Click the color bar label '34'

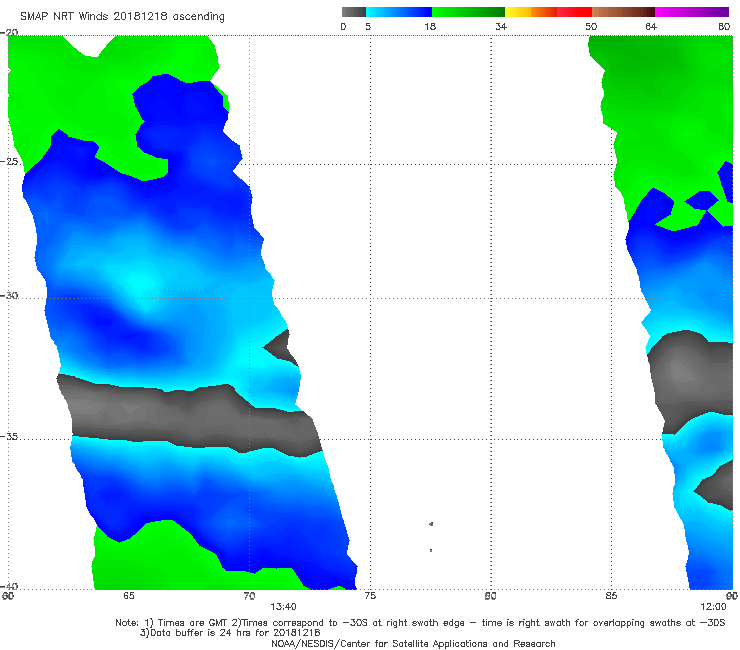(501, 27)
